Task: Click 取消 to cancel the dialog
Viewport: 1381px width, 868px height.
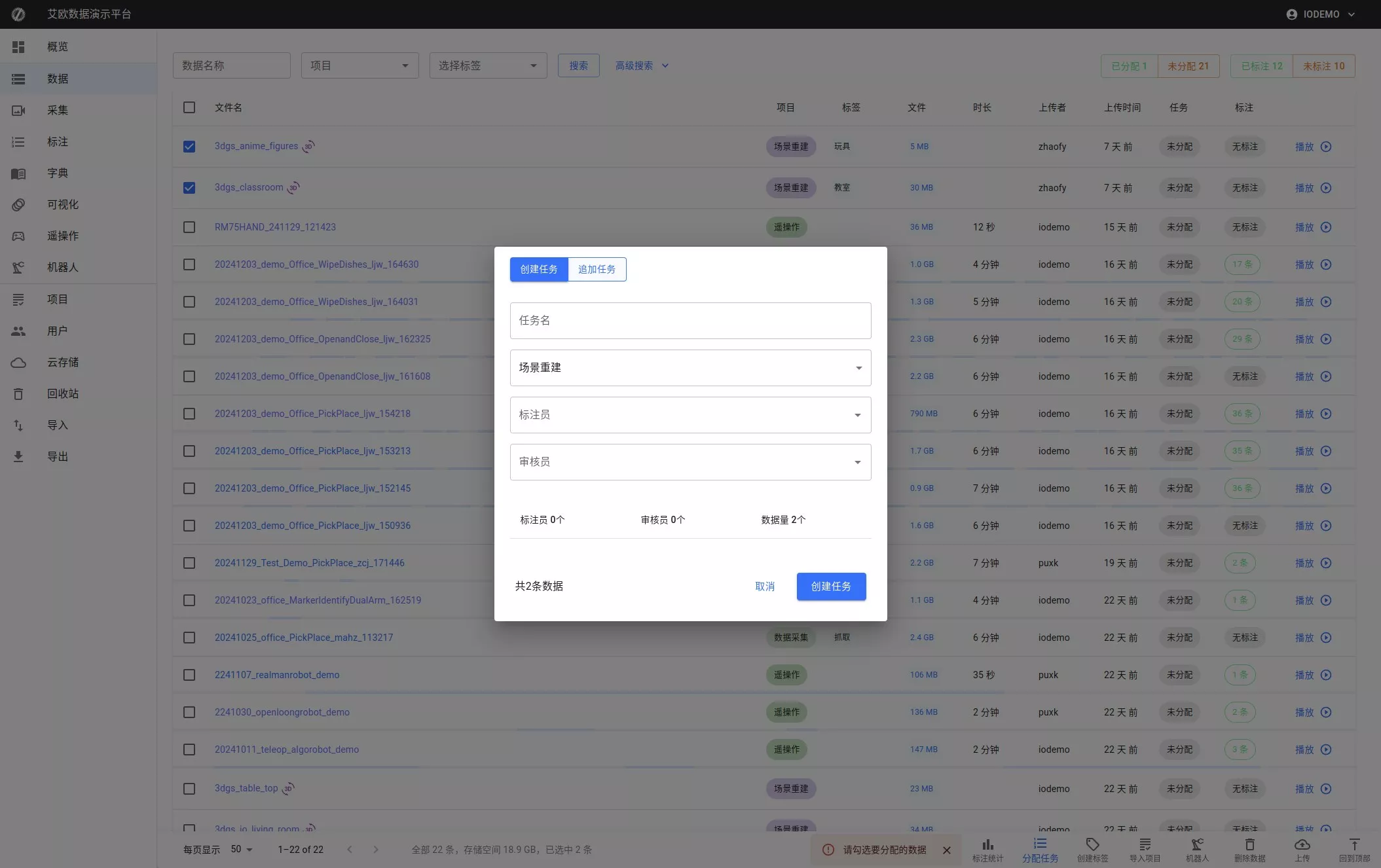Action: click(x=765, y=587)
